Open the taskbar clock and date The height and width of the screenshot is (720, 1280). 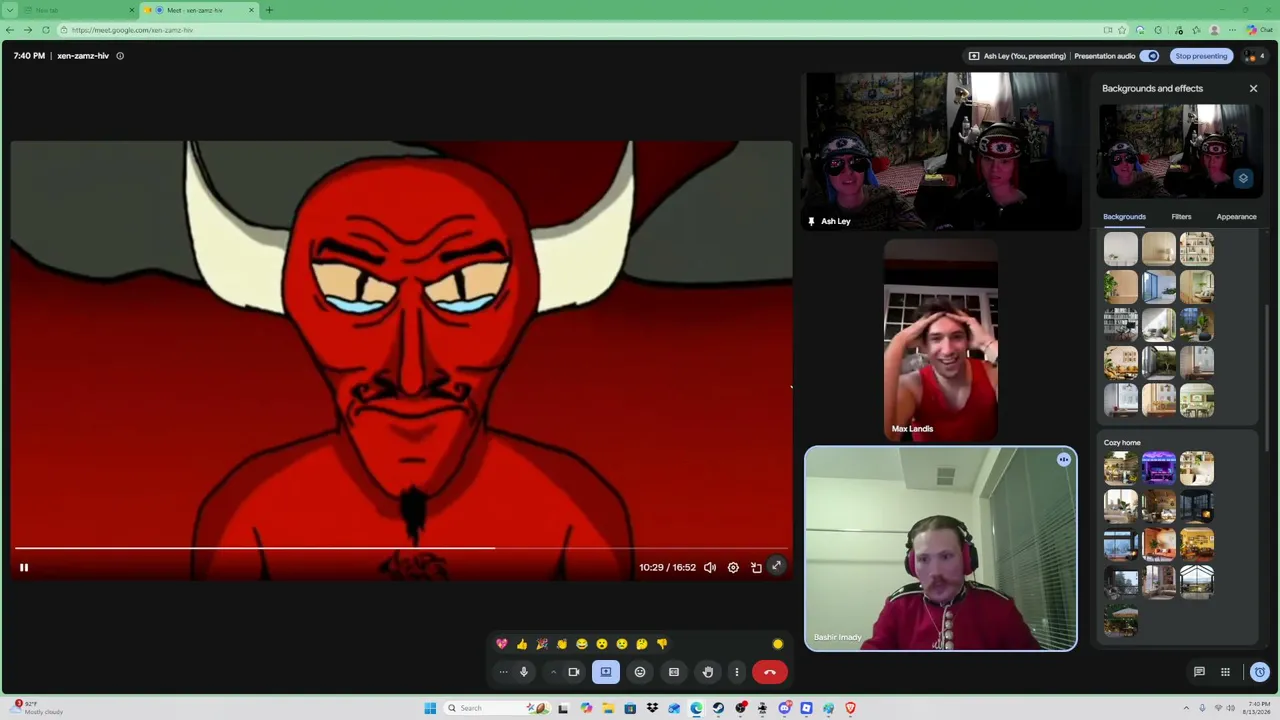[x=1256, y=708]
